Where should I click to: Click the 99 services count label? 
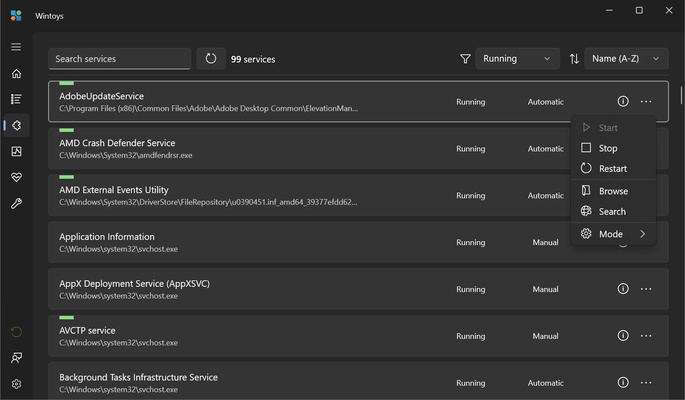click(x=253, y=59)
